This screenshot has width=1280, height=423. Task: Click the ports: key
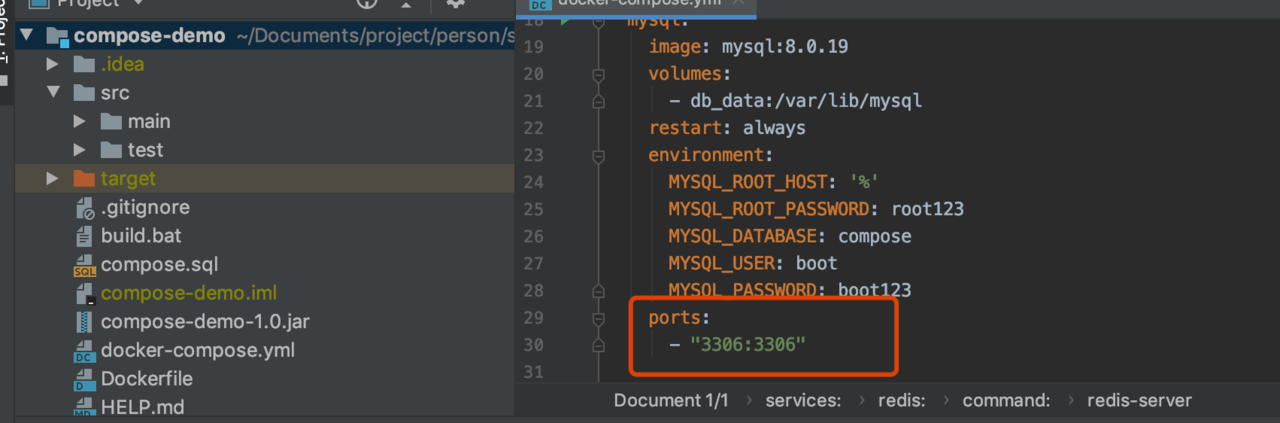point(679,317)
